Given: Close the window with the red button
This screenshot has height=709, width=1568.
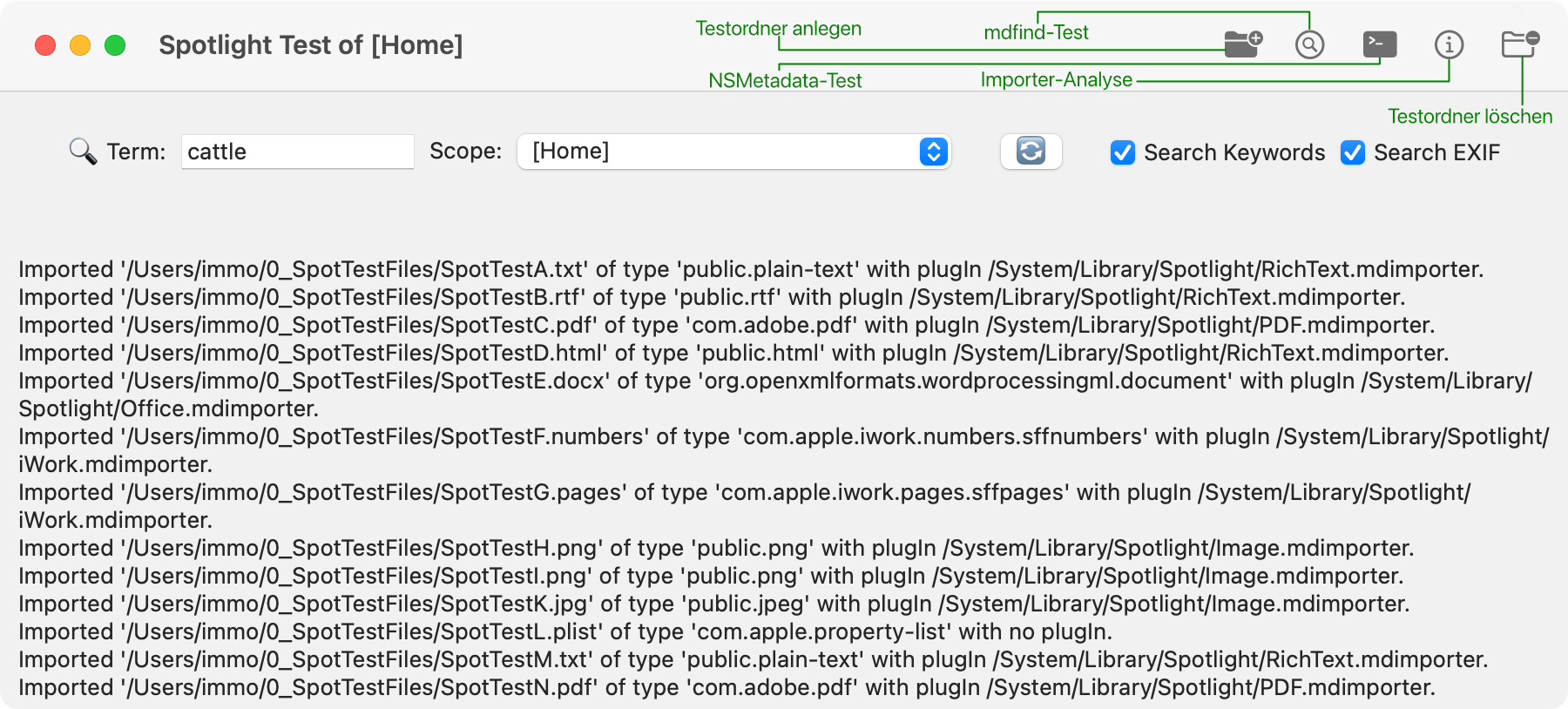Looking at the screenshot, I should pos(45,45).
